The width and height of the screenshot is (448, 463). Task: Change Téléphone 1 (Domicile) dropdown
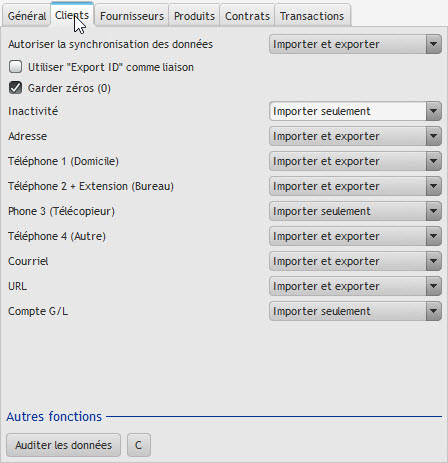[x=355, y=161]
